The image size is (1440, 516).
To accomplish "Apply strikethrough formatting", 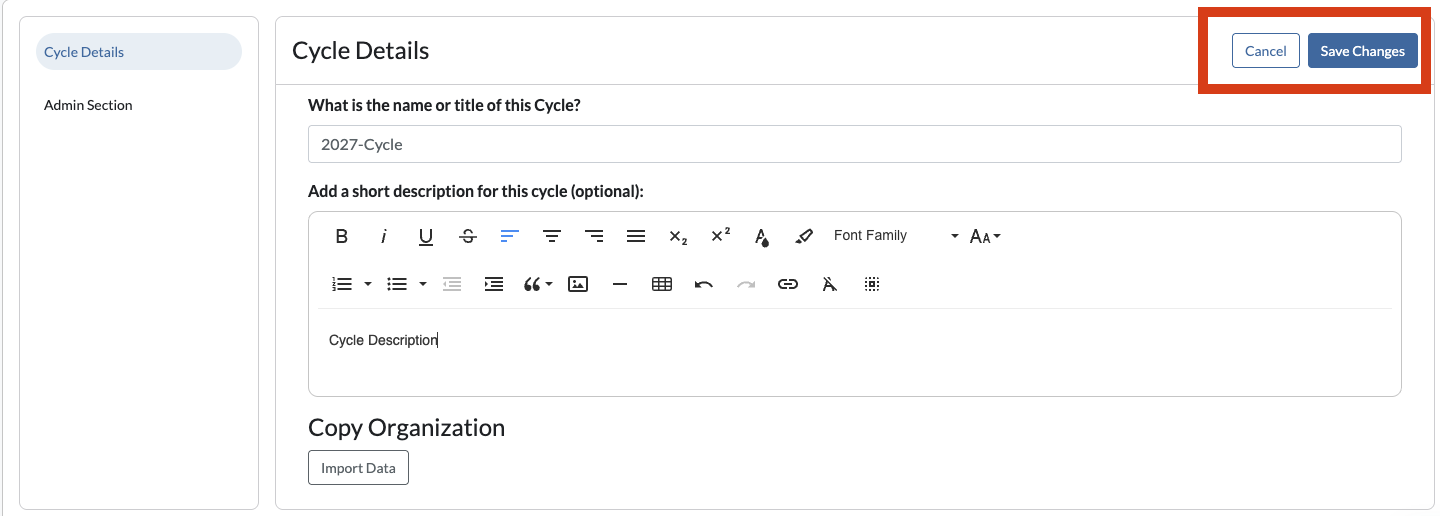I will 468,236.
